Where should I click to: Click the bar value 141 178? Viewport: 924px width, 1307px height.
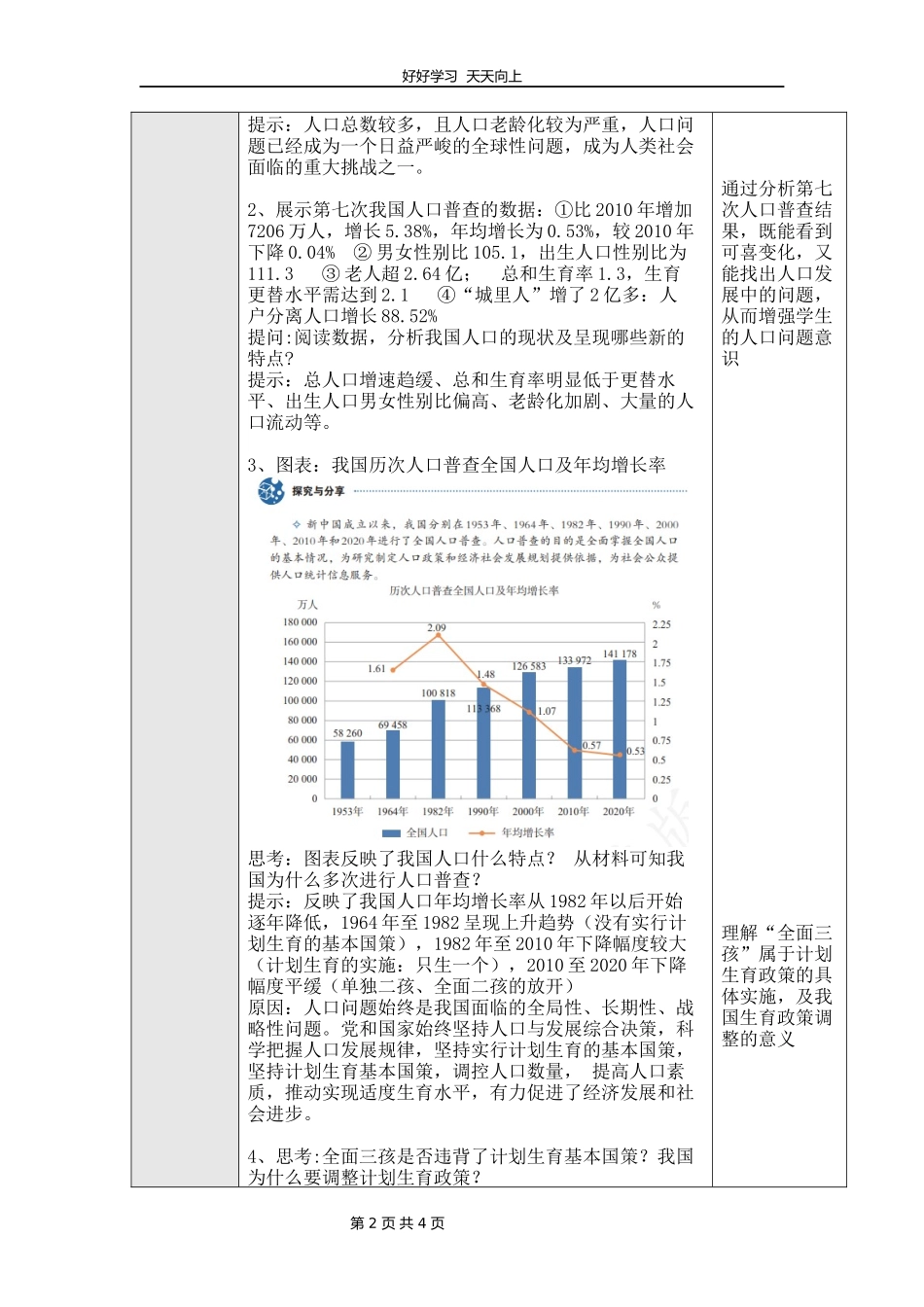620,653
